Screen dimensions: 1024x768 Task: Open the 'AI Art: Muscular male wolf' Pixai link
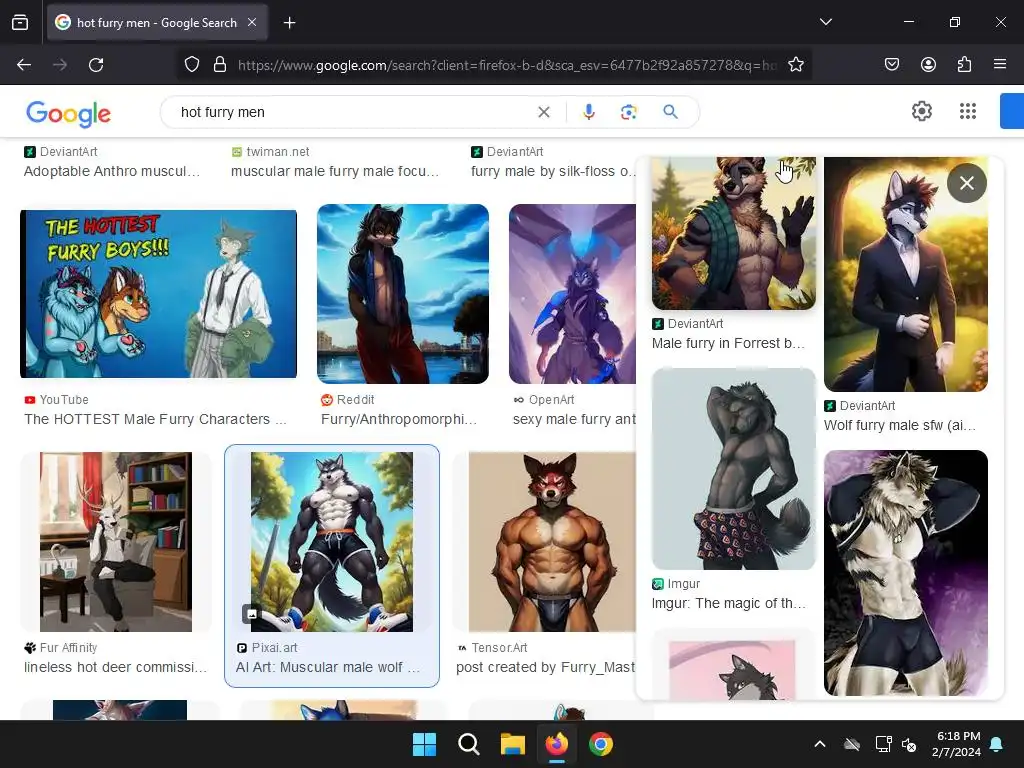point(328,667)
